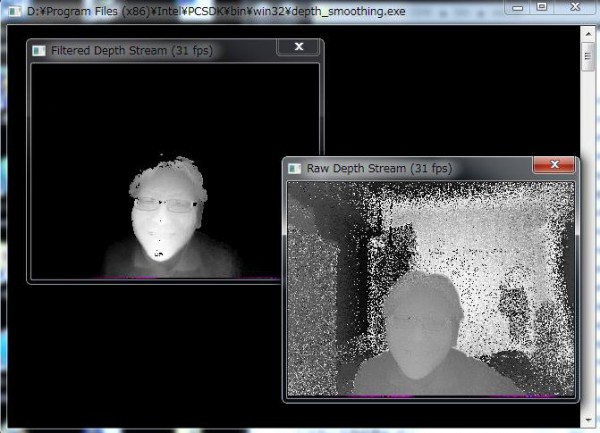The image size is (600, 433).
Task: Click the console vertical scrollbar thumb
Action: tap(588, 55)
